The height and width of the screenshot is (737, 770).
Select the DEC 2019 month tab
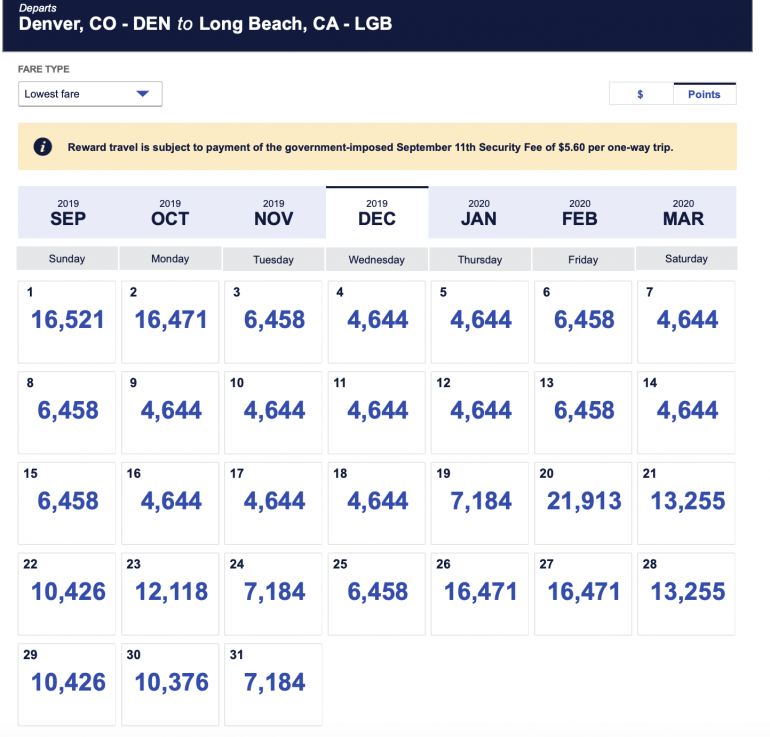point(377,212)
